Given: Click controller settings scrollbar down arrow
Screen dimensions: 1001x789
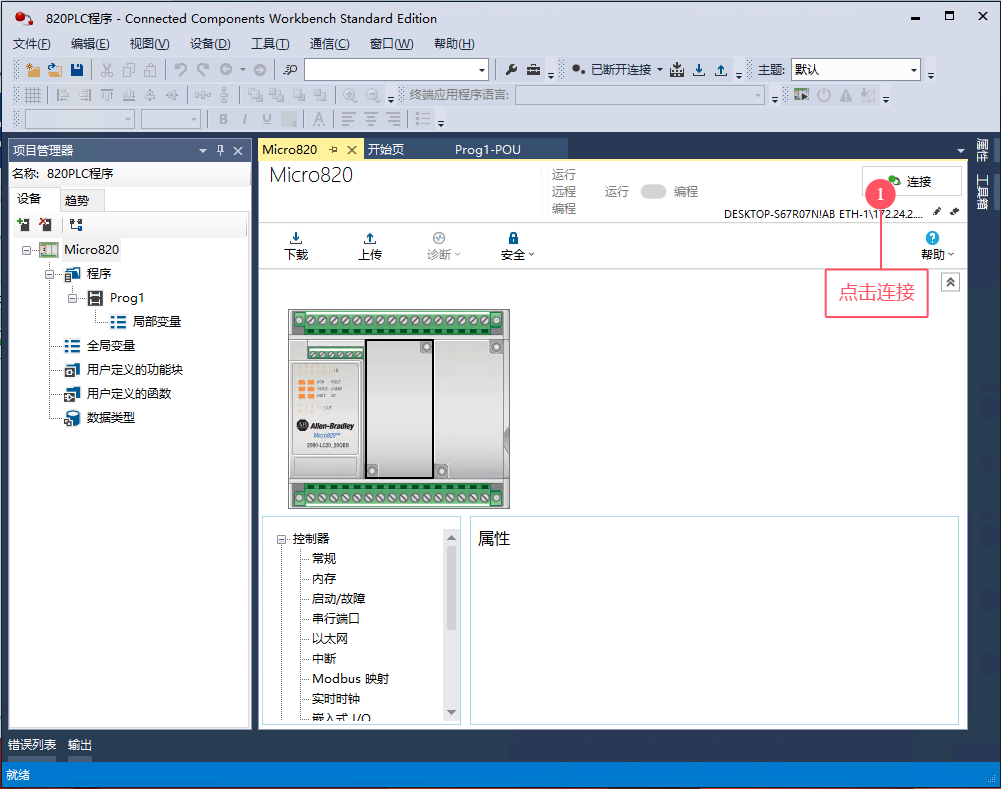Looking at the screenshot, I should (x=451, y=712).
